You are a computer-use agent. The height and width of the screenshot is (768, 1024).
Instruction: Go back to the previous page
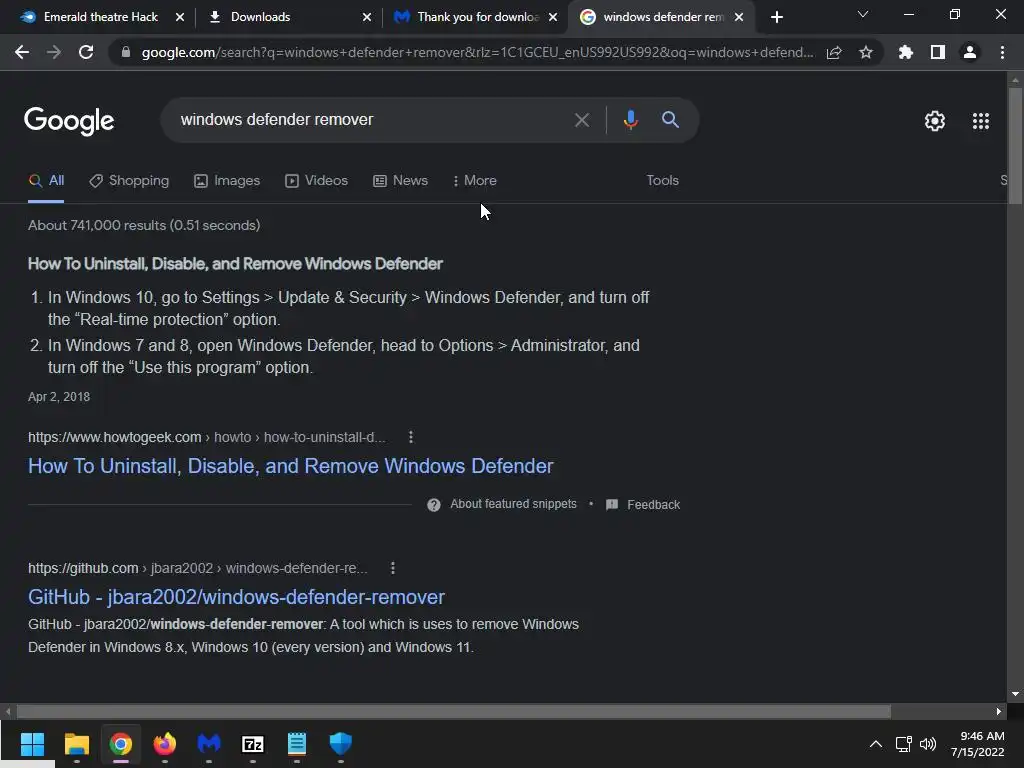[22, 52]
